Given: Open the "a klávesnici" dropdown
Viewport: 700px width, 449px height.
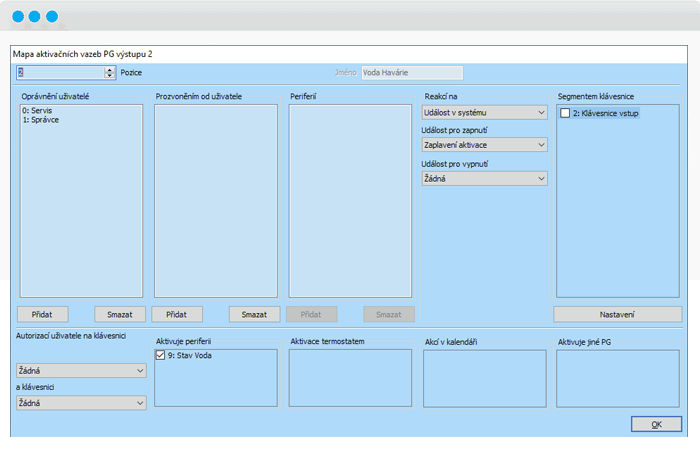Looking at the screenshot, I should [x=81, y=403].
